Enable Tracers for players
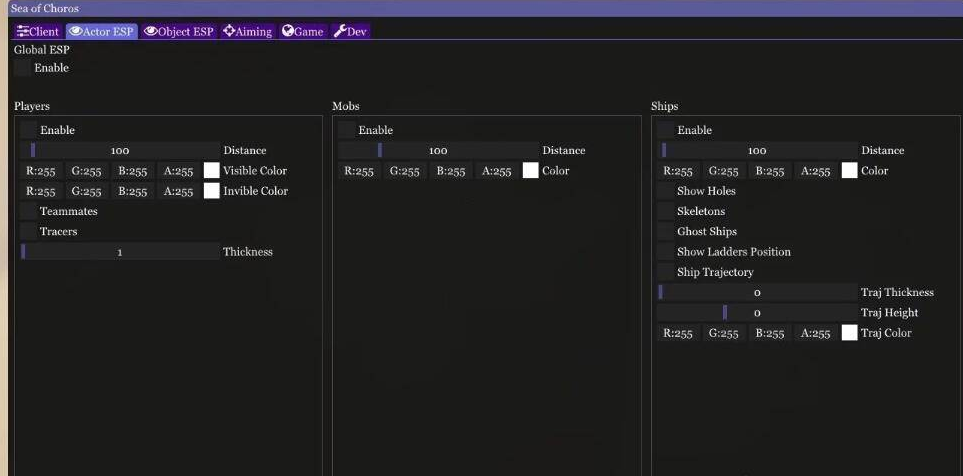Screen dimensions: 963x476 (28, 232)
